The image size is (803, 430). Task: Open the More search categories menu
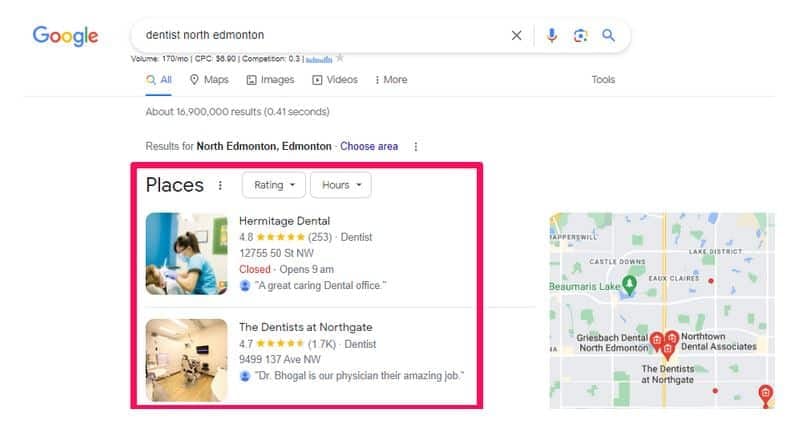click(391, 80)
